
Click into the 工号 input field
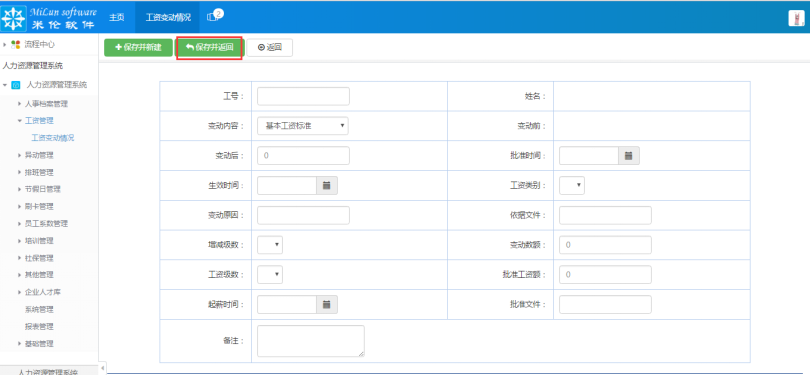tap(303, 96)
